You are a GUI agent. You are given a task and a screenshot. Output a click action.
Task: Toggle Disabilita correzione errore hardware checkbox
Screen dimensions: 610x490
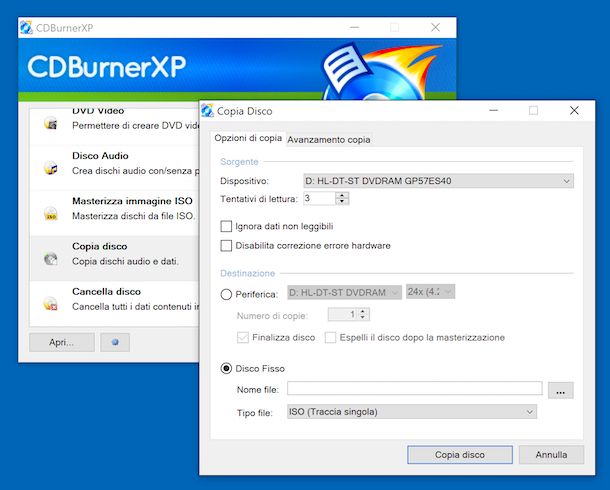click(226, 246)
